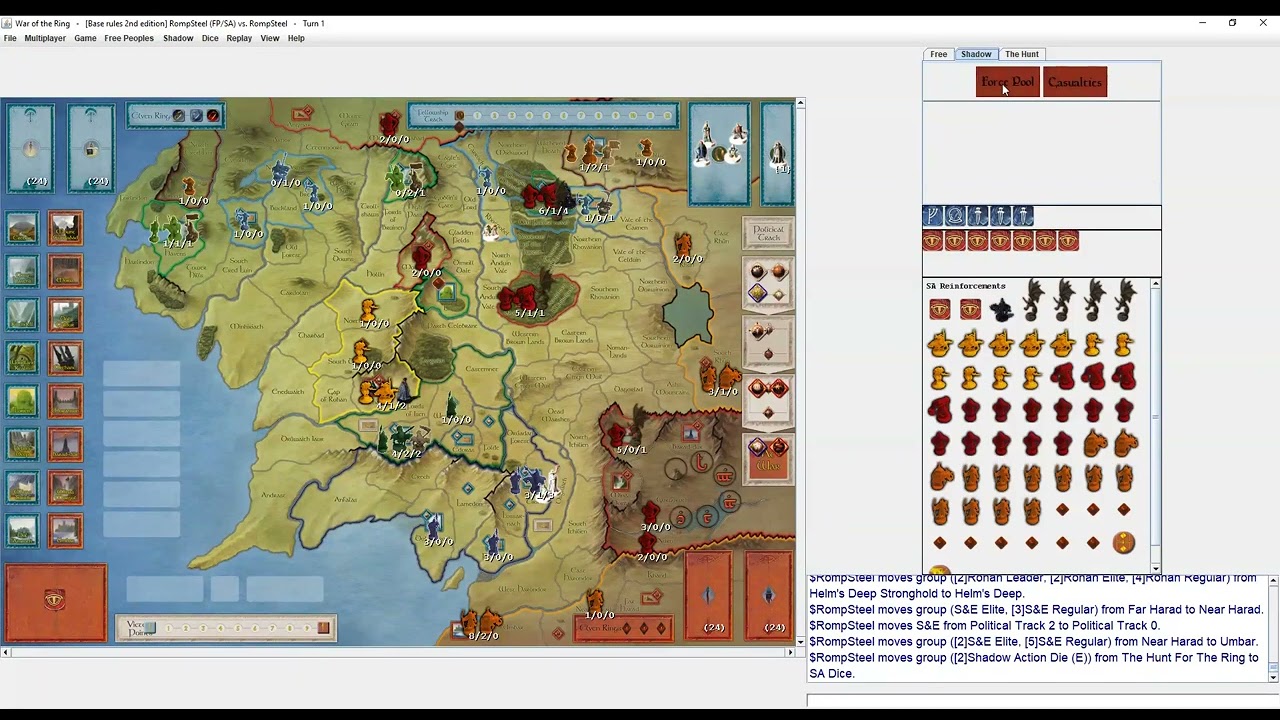Select the leftmost blue sword action die
Screen dimensions: 1280x720
(x=978, y=216)
